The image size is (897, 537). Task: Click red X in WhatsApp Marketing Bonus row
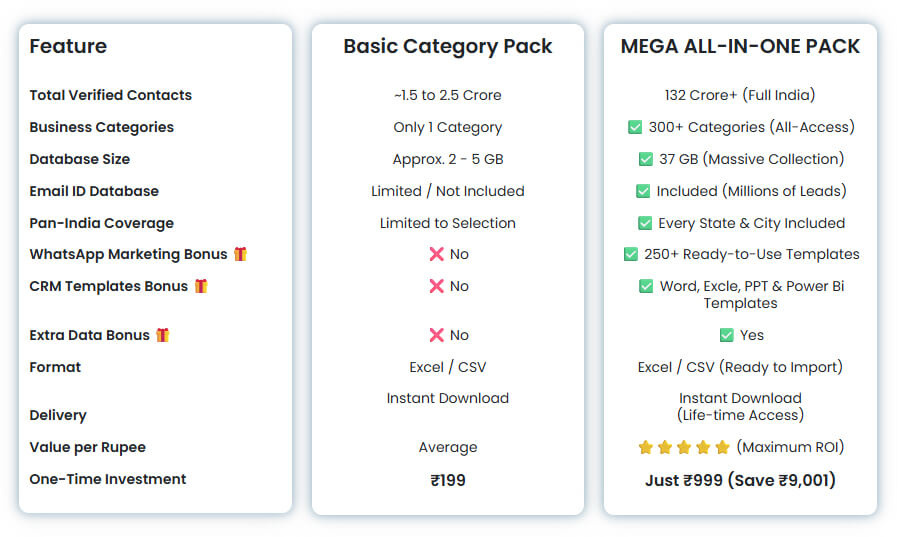pyautogui.click(x=436, y=255)
